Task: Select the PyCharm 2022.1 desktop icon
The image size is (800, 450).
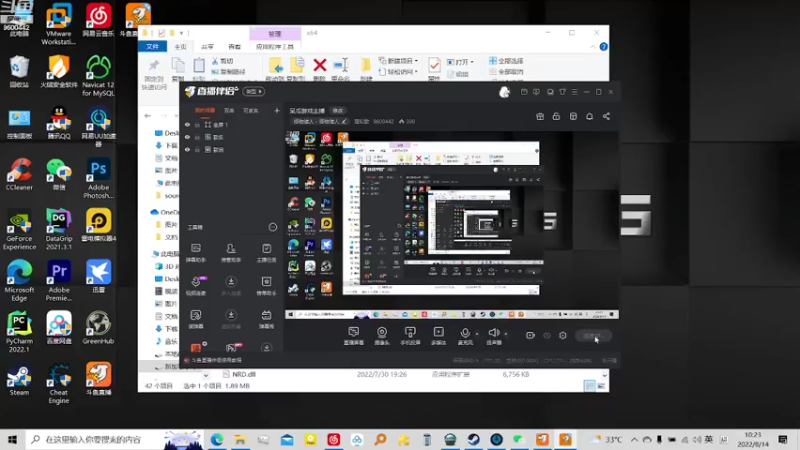Action: [x=19, y=332]
